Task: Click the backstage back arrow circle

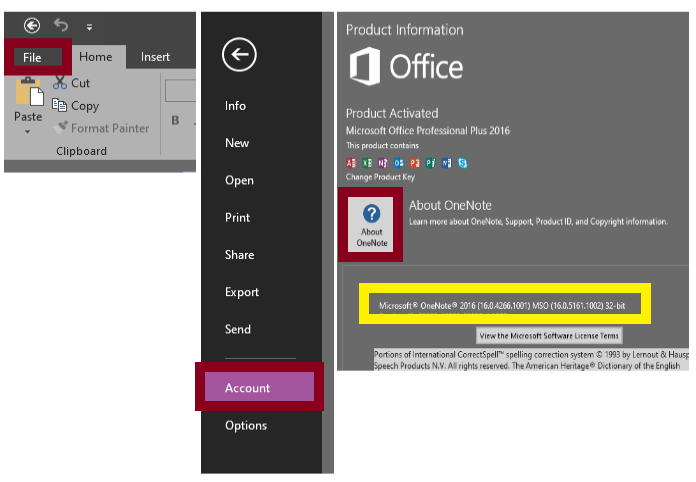Action: (239, 55)
